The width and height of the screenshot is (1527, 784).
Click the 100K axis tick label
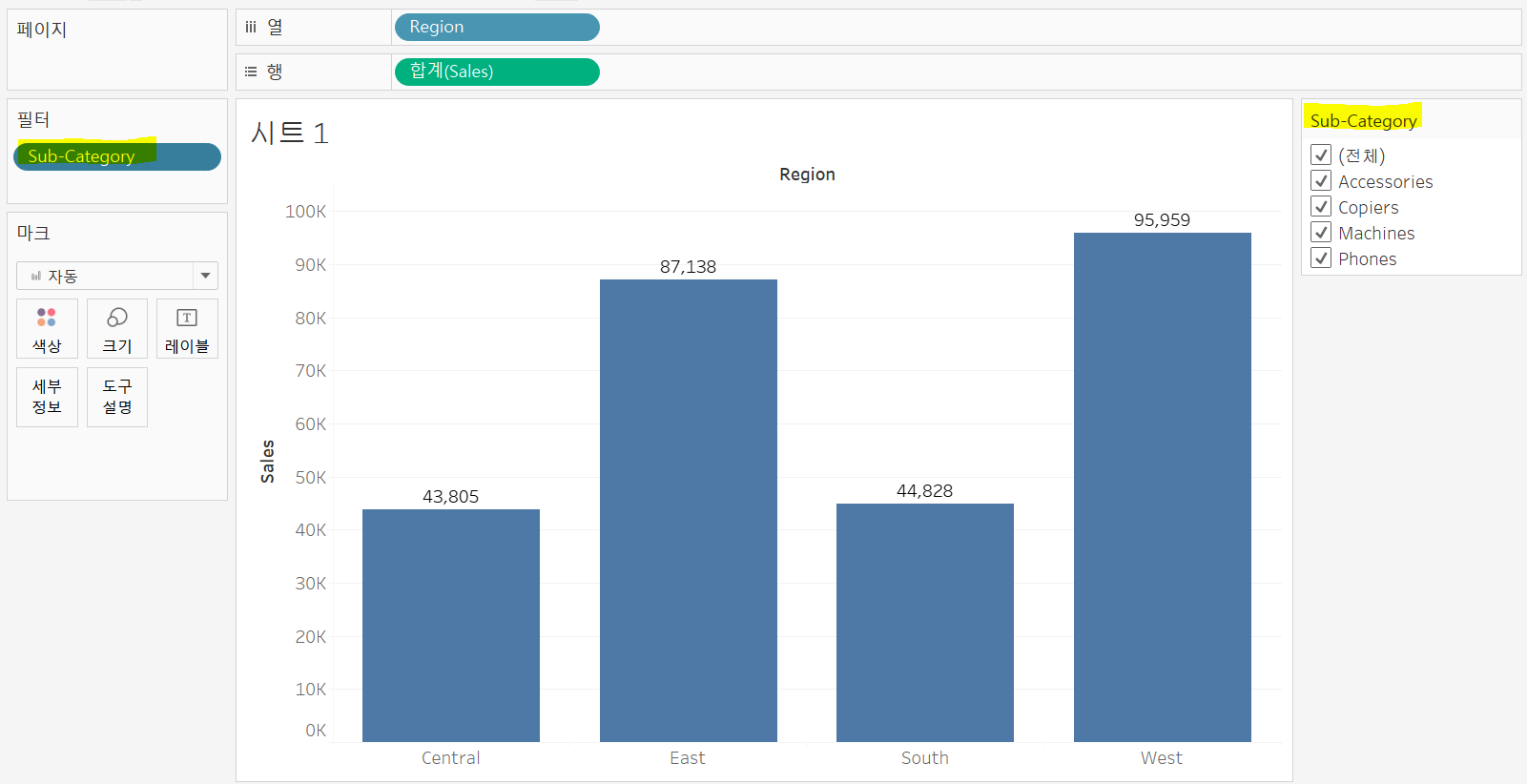pyautogui.click(x=305, y=212)
